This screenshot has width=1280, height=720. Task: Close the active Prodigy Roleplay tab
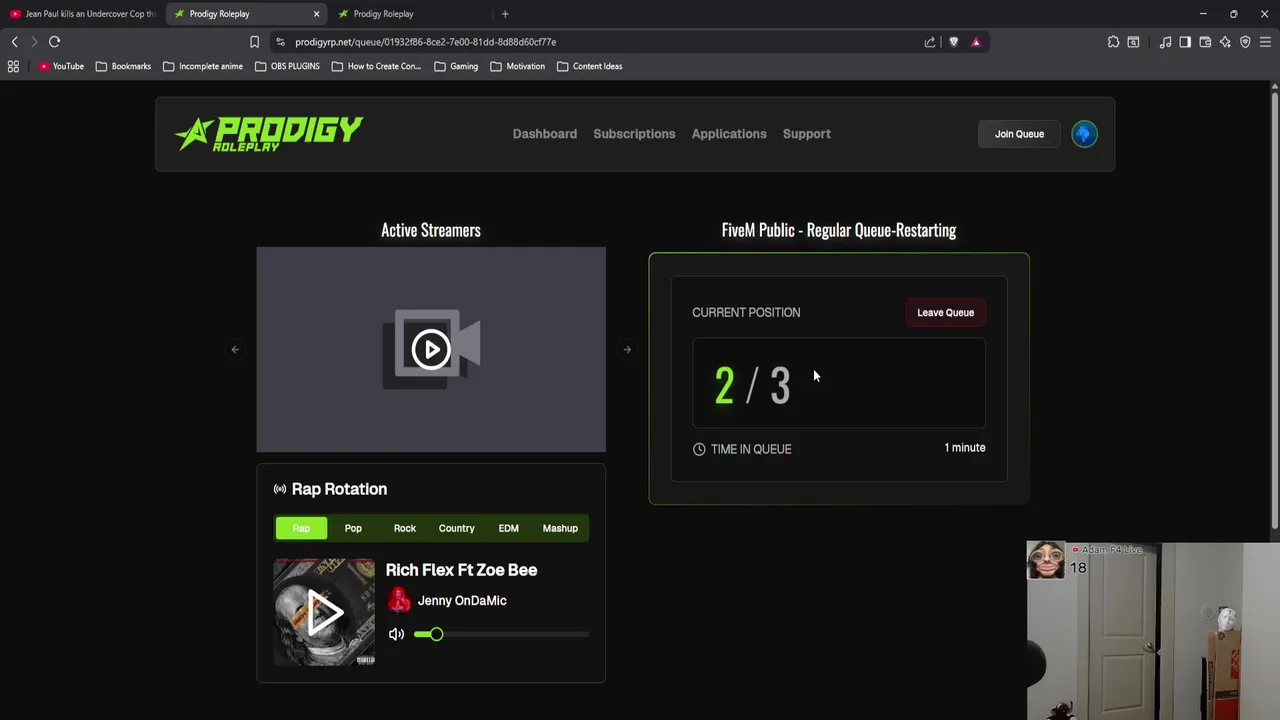(316, 14)
